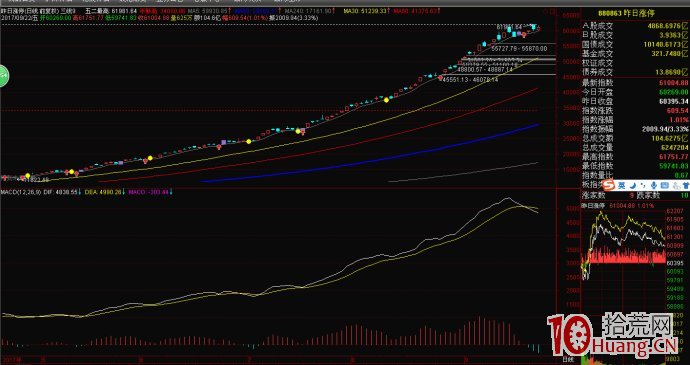The height and width of the screenshot is (365, 690).
Task: Select the A股成交 row
Action: coord(635,26)
